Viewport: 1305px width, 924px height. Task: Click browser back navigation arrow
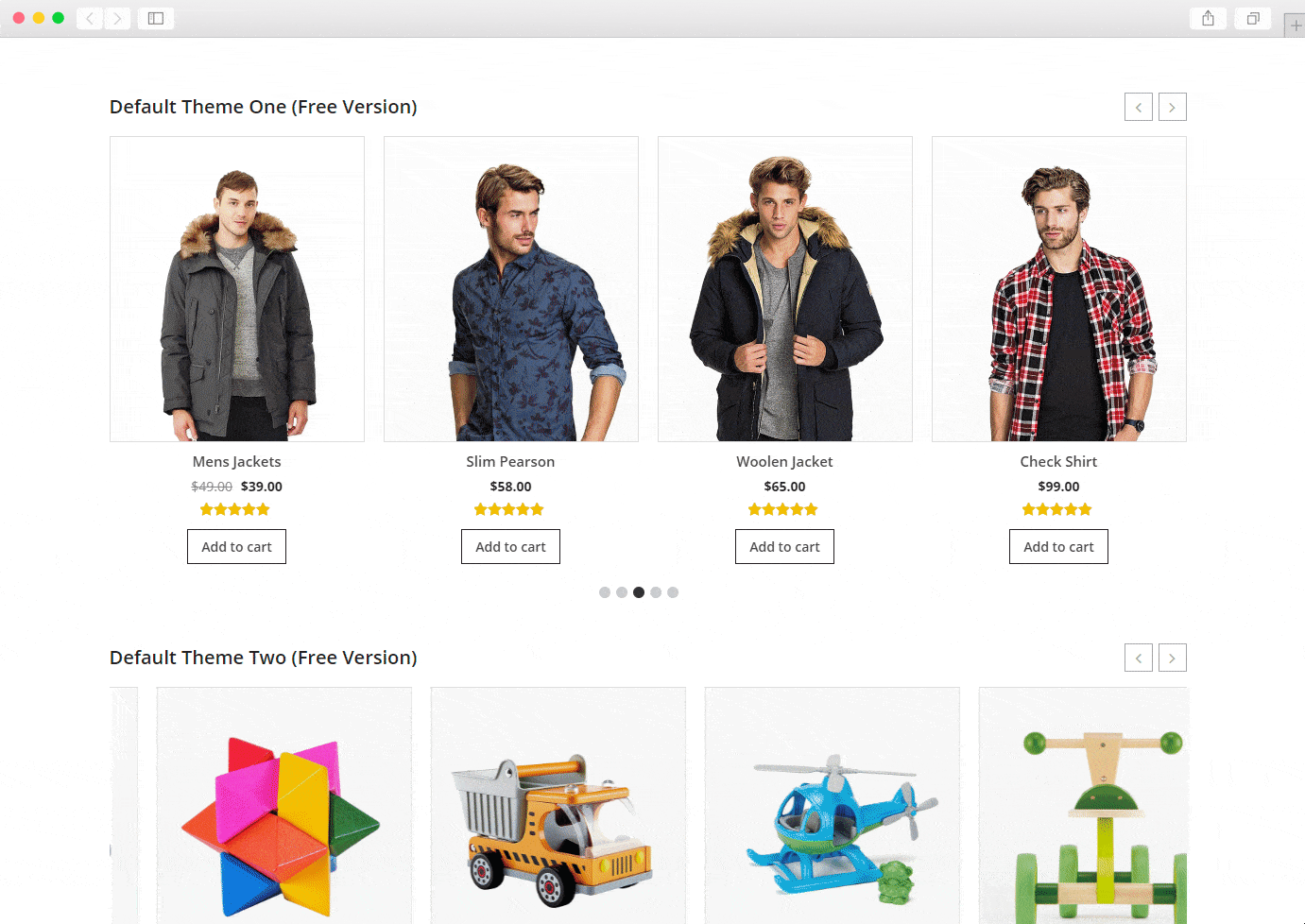point(90,18)
